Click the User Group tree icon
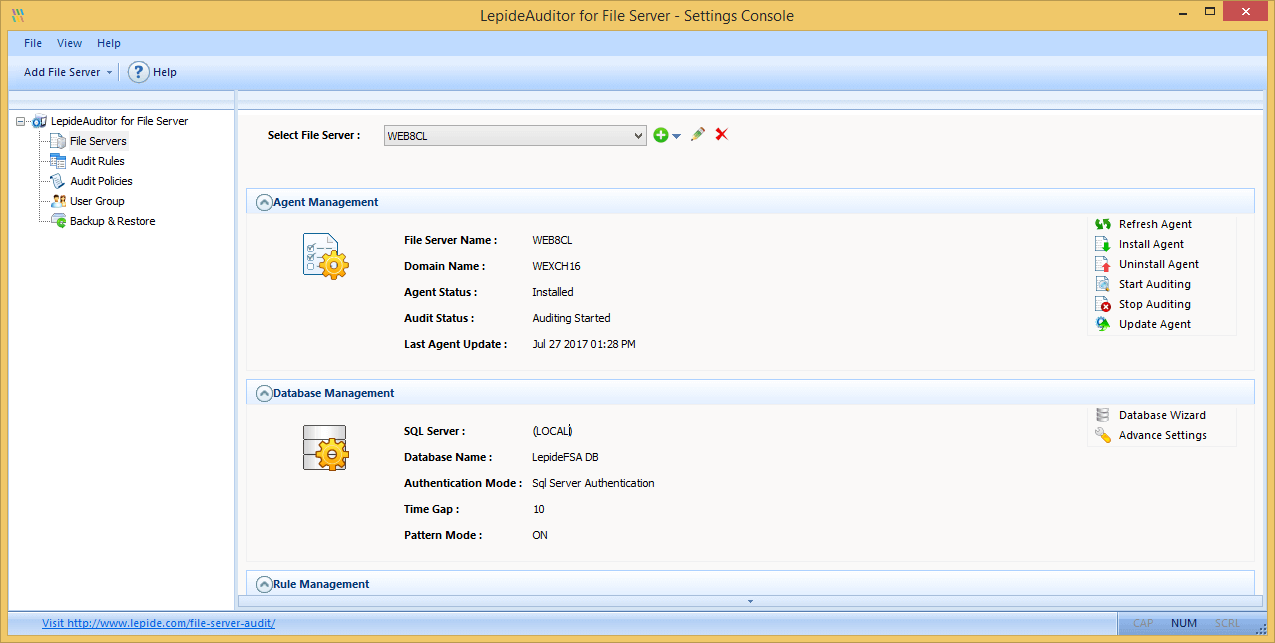The image size is (1275, 643). coord(58,201)
